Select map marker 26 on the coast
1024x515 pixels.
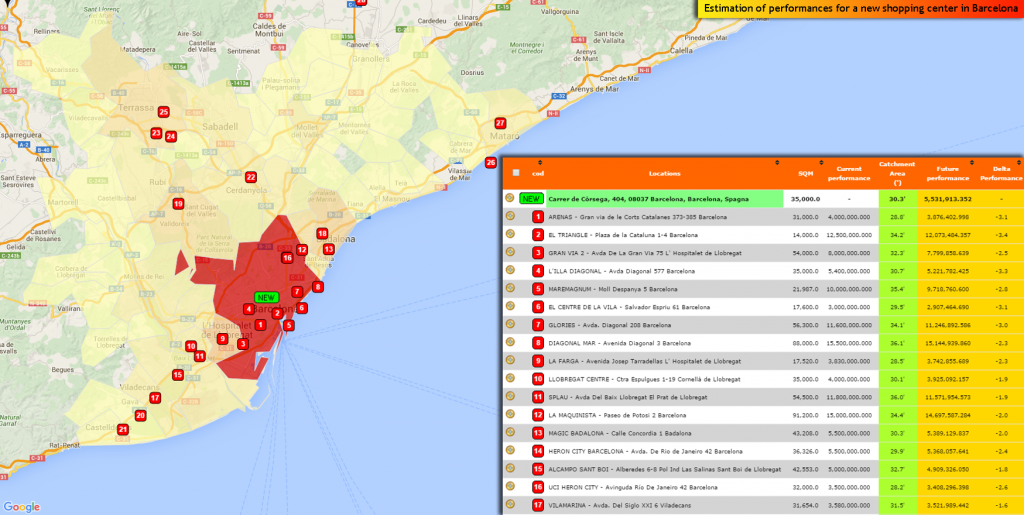click(490, 162)
